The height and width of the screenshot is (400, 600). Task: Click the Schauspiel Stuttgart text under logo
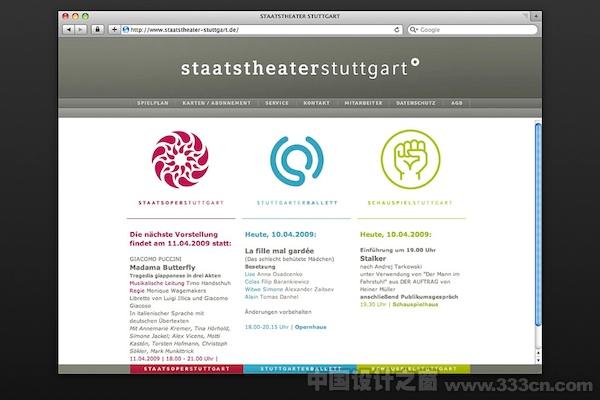pyautogui.click(x=410, y=203)
